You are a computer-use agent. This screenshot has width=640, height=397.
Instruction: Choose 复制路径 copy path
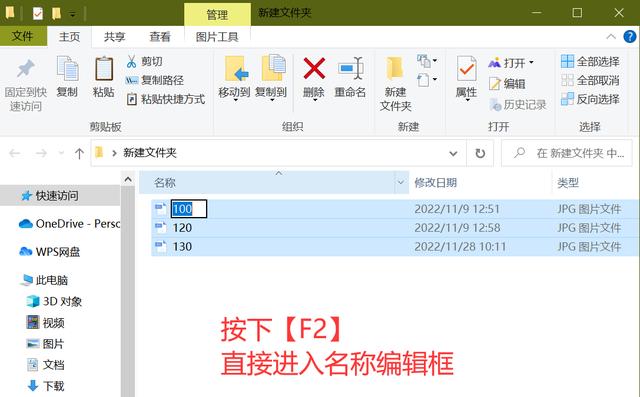point(155,80)
